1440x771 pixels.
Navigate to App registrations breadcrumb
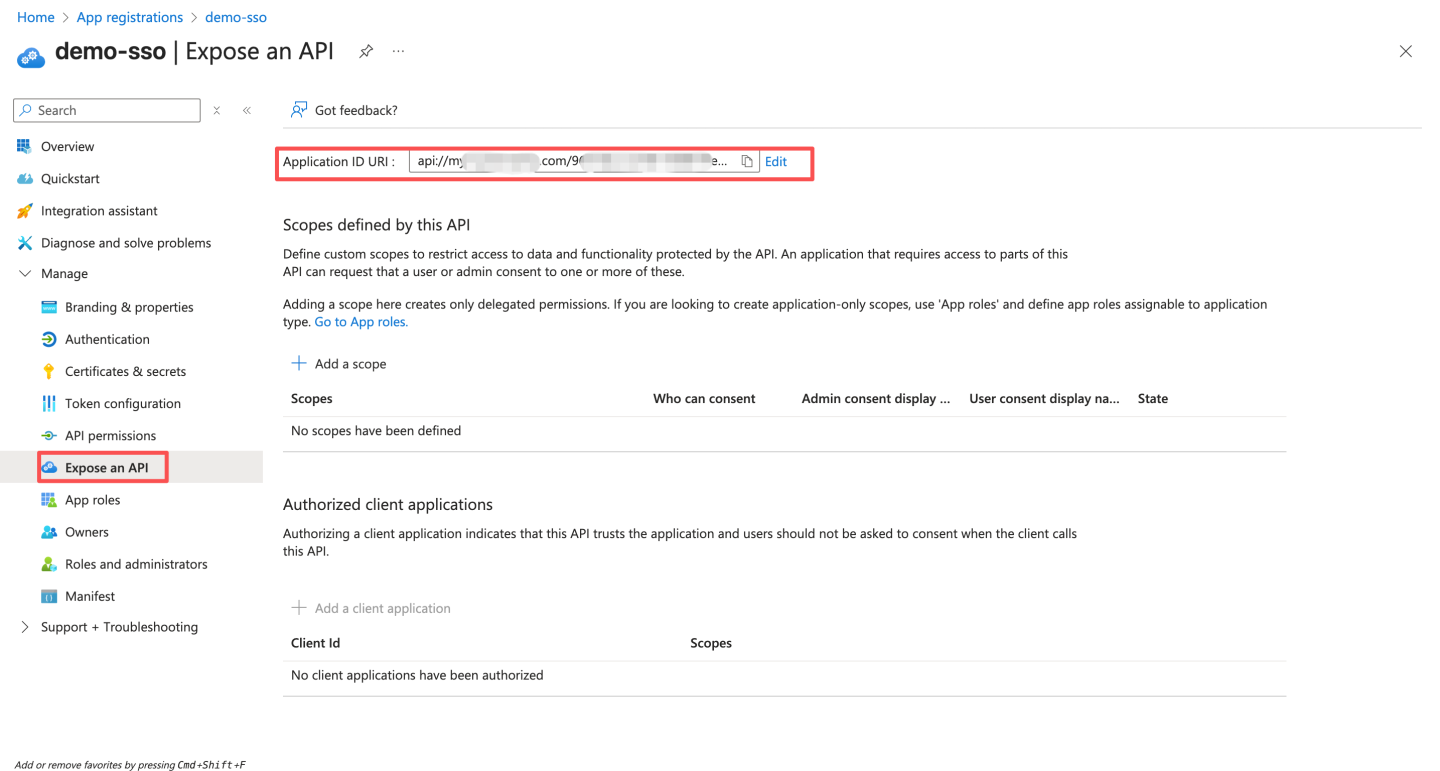click(130, 17)
